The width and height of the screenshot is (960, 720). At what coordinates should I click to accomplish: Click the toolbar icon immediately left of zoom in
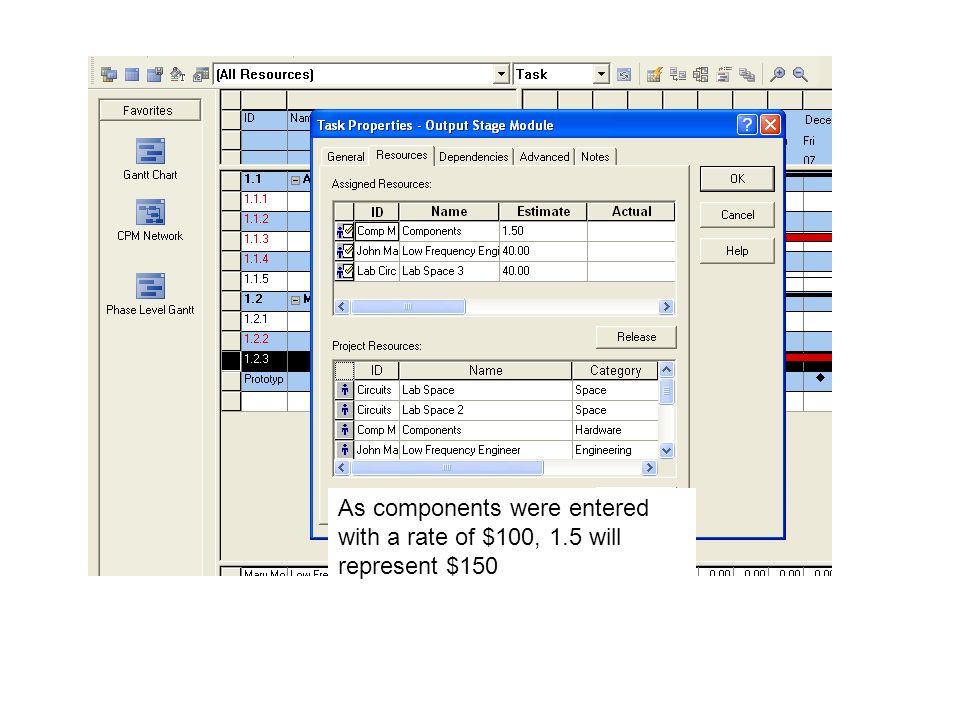pyautogui.click(x=747, y=75)
